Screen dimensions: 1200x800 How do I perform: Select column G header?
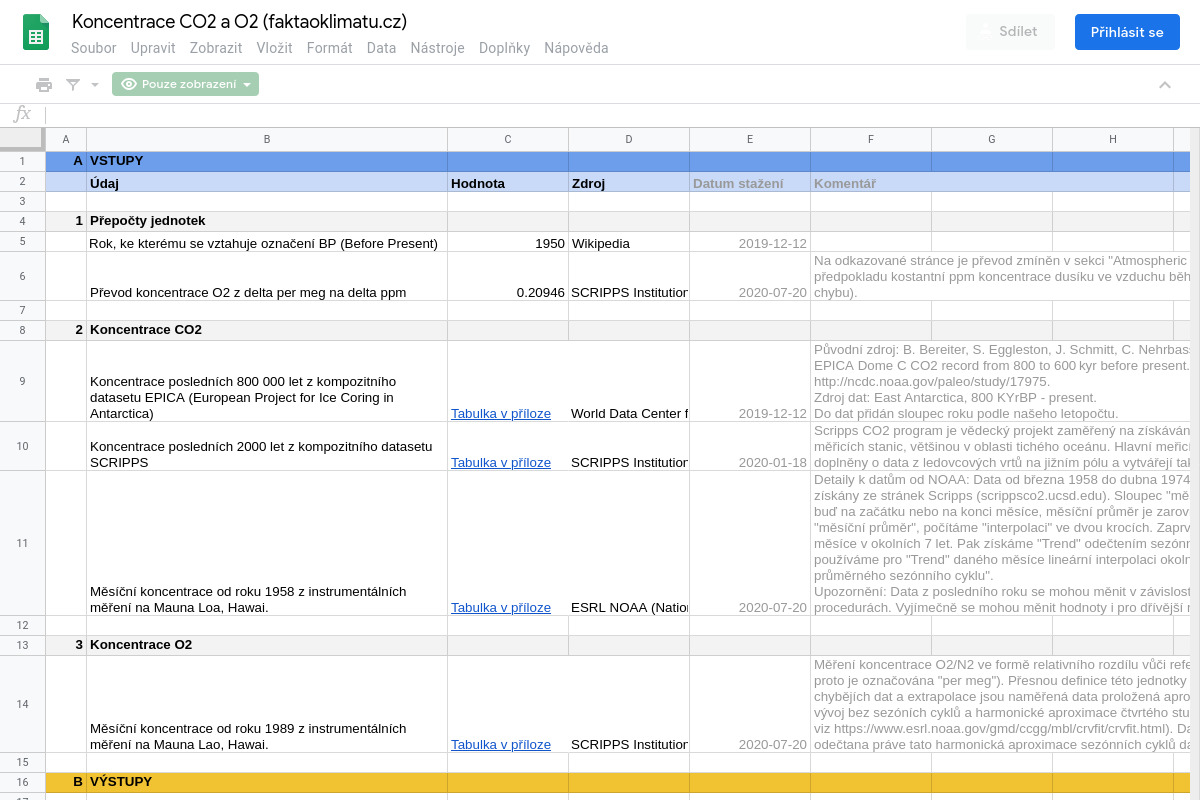pos(992,139)
